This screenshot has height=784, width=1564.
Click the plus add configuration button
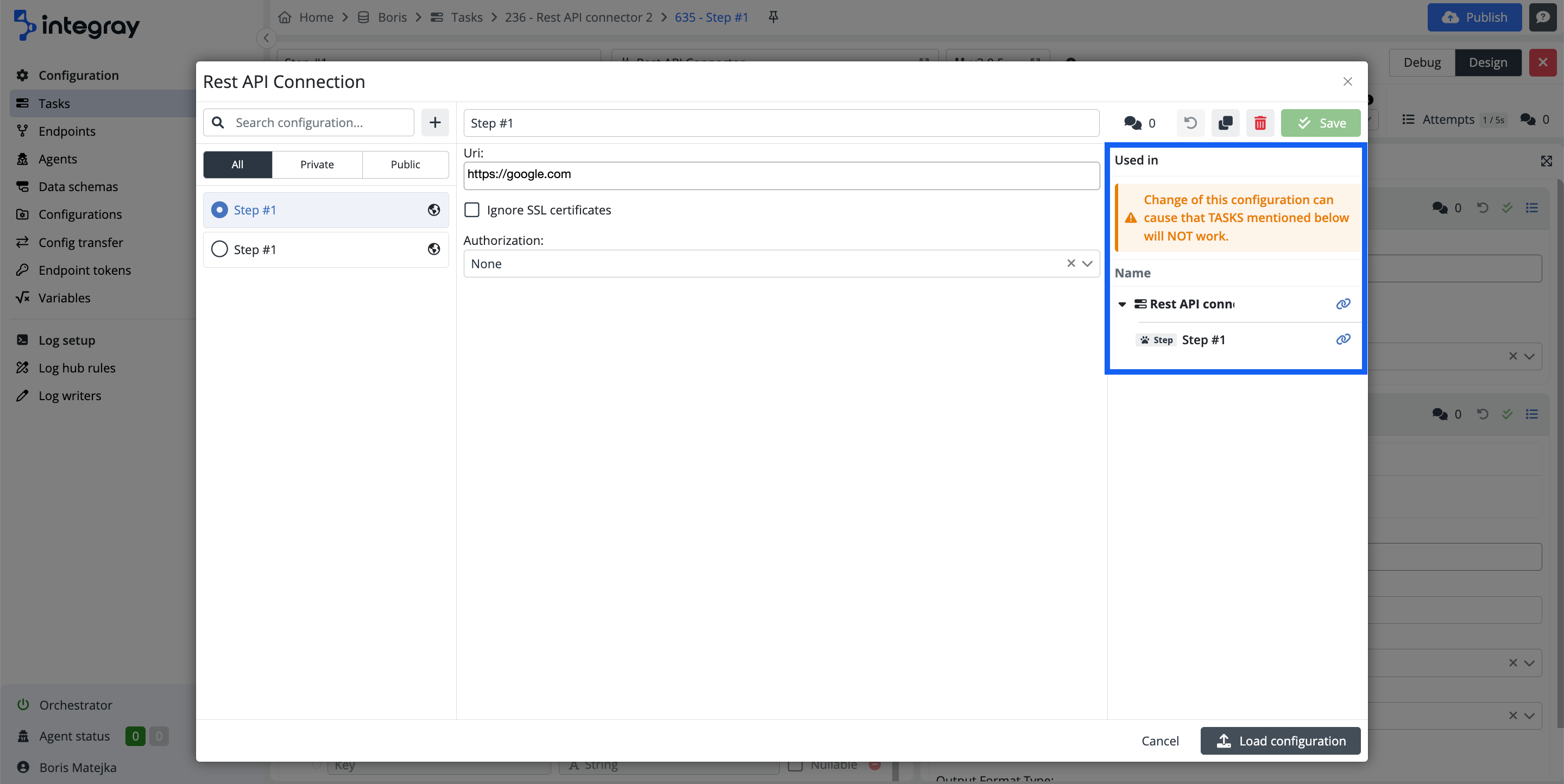(x=434, y=123)
